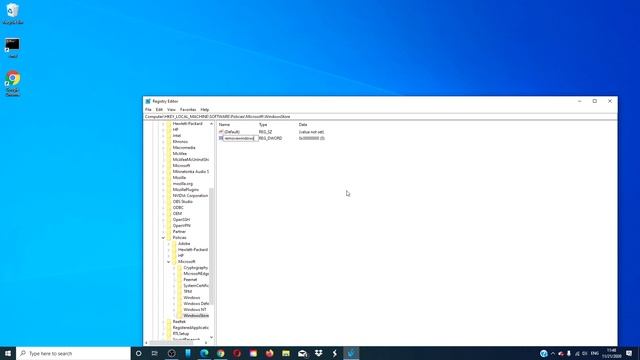Click the (value not set) data cell
This screenshot has width=640, height=360.
tap(311, 132)
